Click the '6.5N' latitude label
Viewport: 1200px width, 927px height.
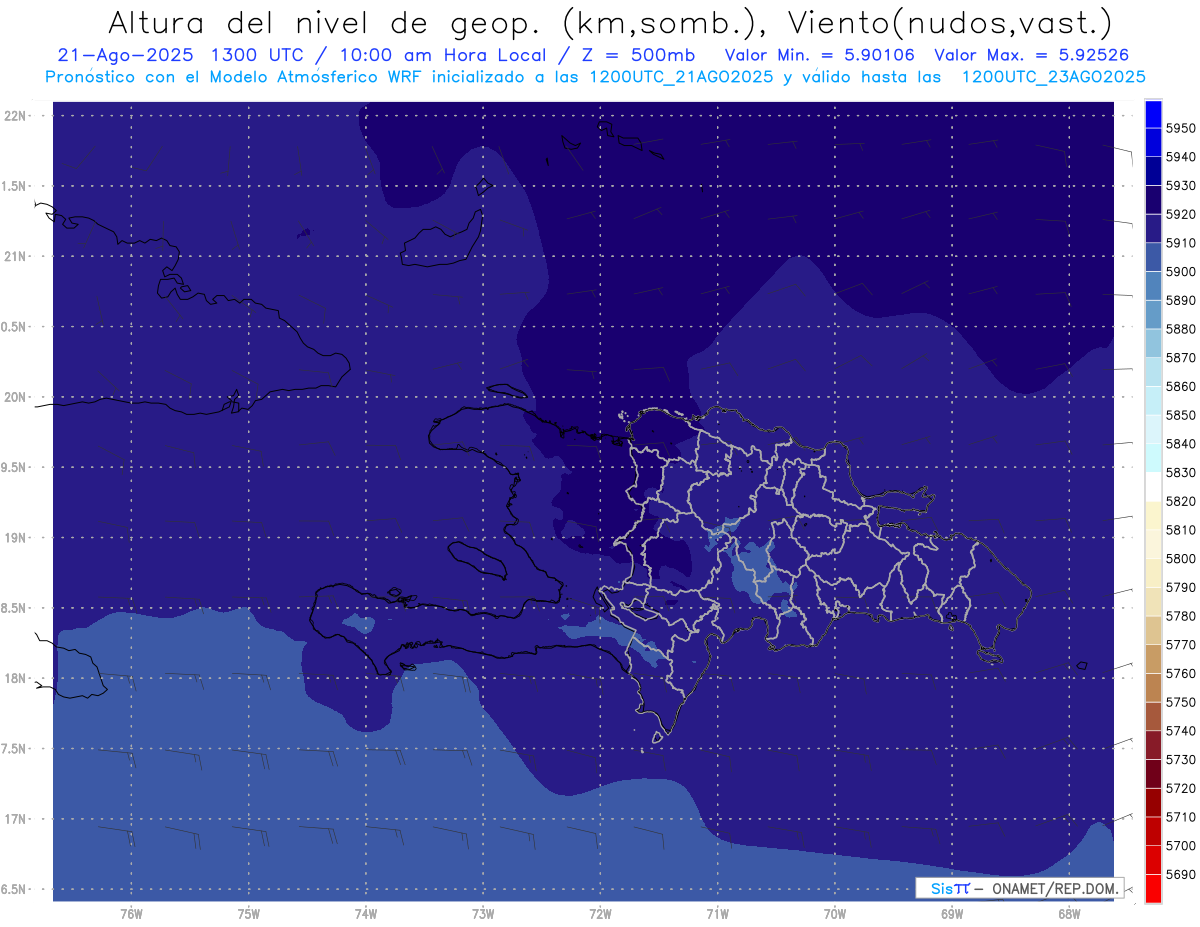[15, 890]
